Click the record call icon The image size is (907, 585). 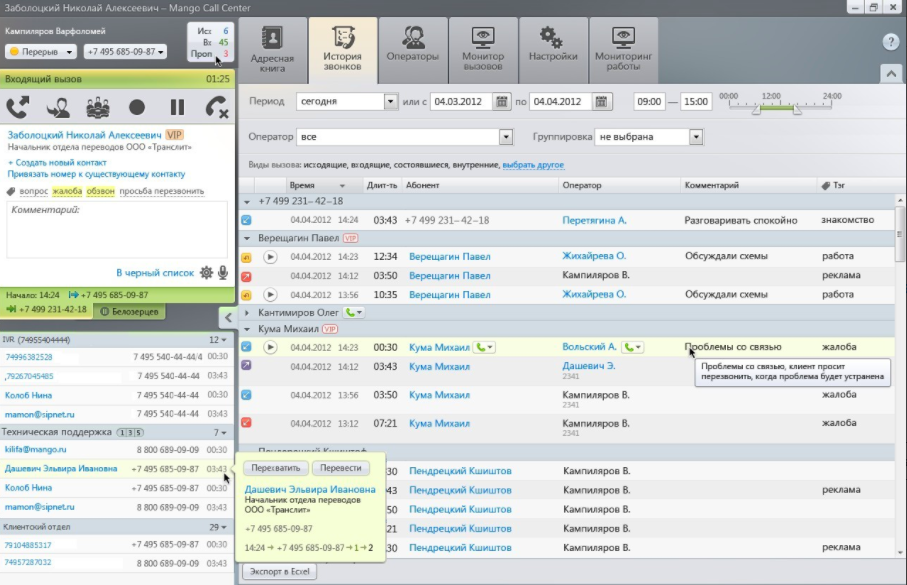coord(137,107)
